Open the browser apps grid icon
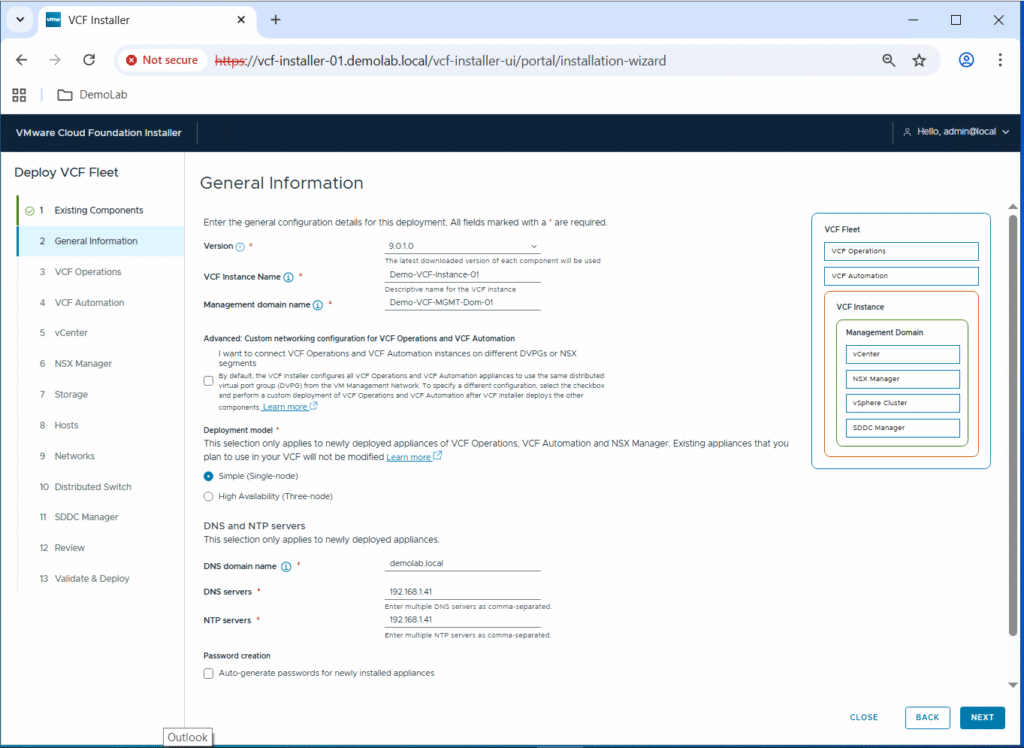Viewport: 1024px width, 748px height. tap(19, 95)
